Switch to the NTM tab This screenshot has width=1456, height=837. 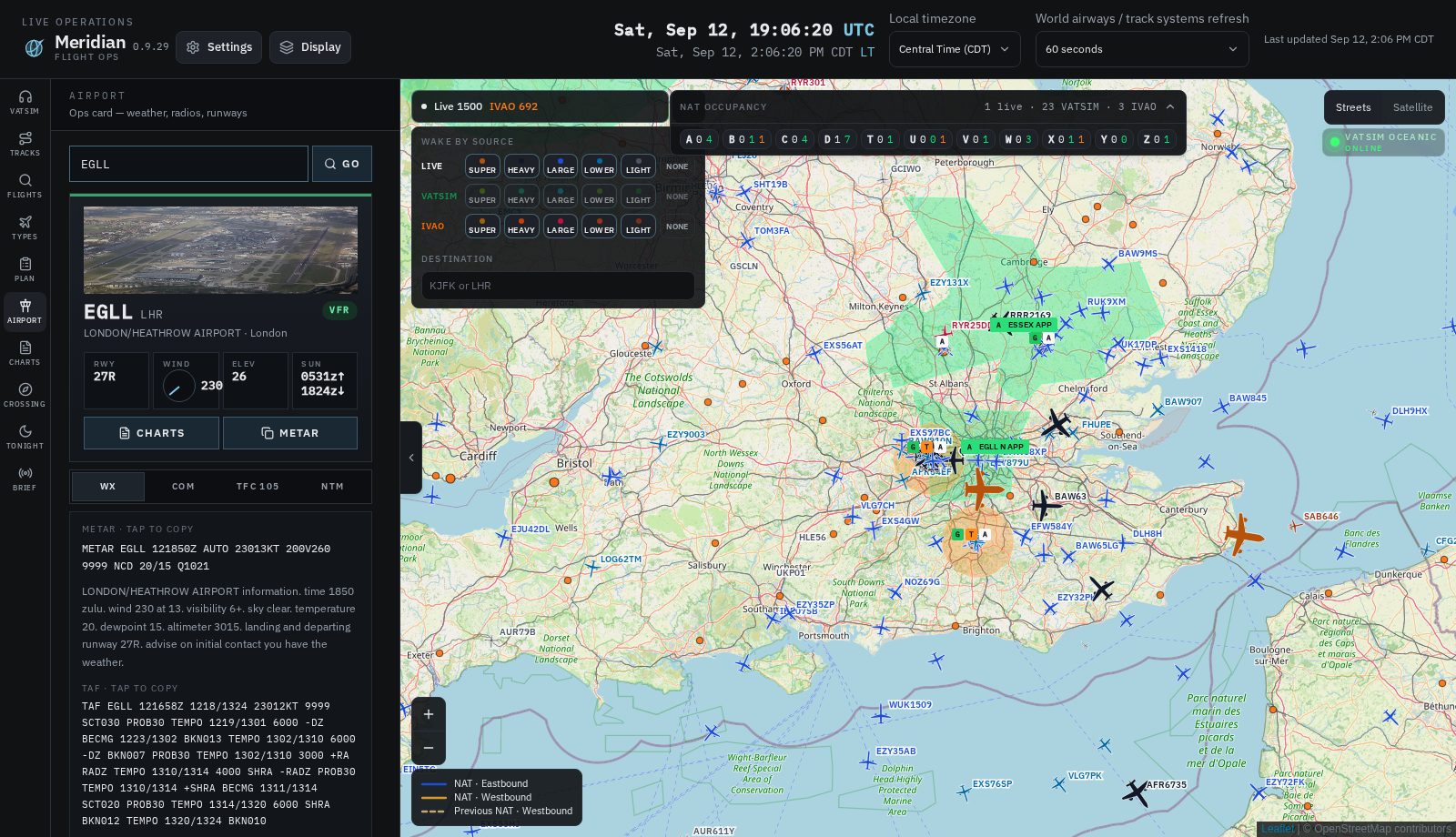[x=332, y=487]
